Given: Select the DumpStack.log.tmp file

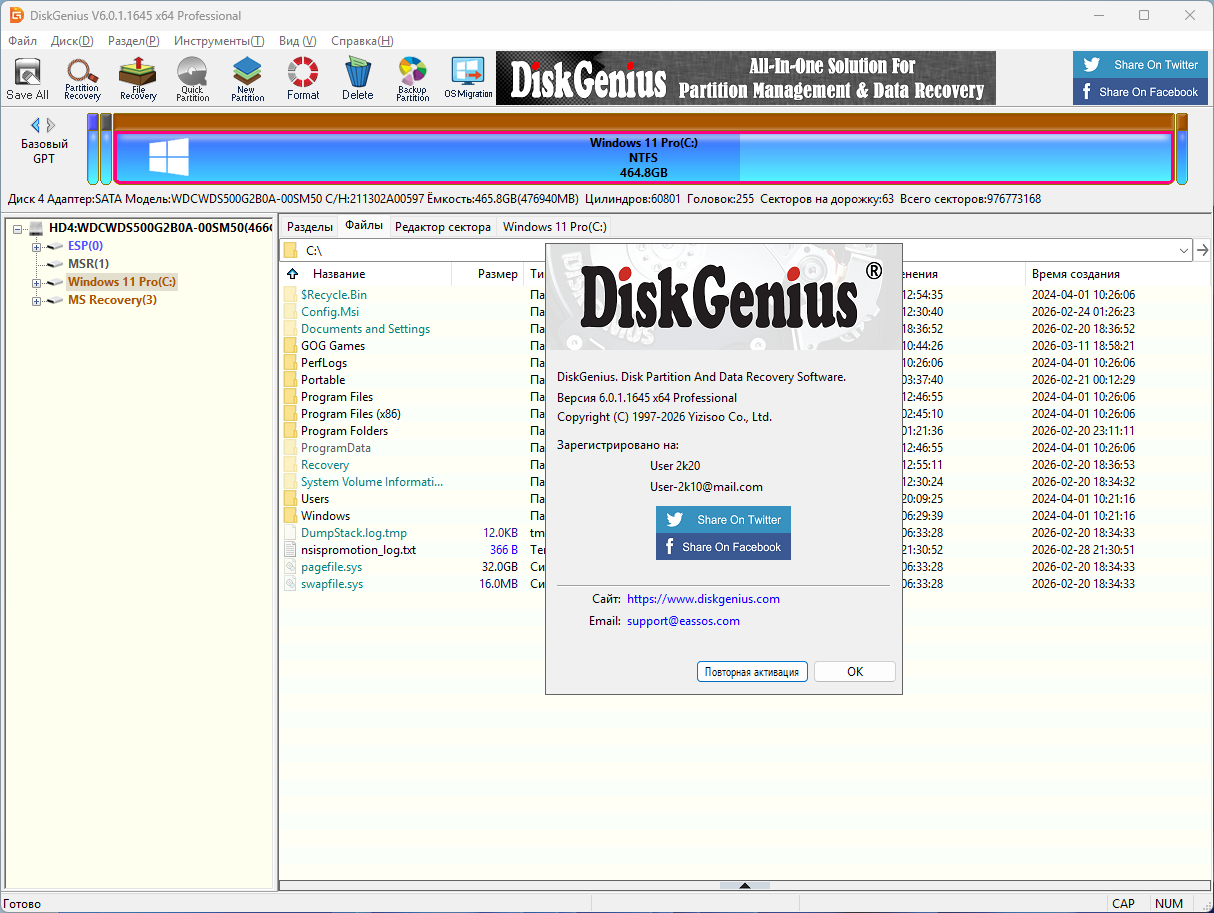Looking at the screenshot, I should [x=354, y=533].
